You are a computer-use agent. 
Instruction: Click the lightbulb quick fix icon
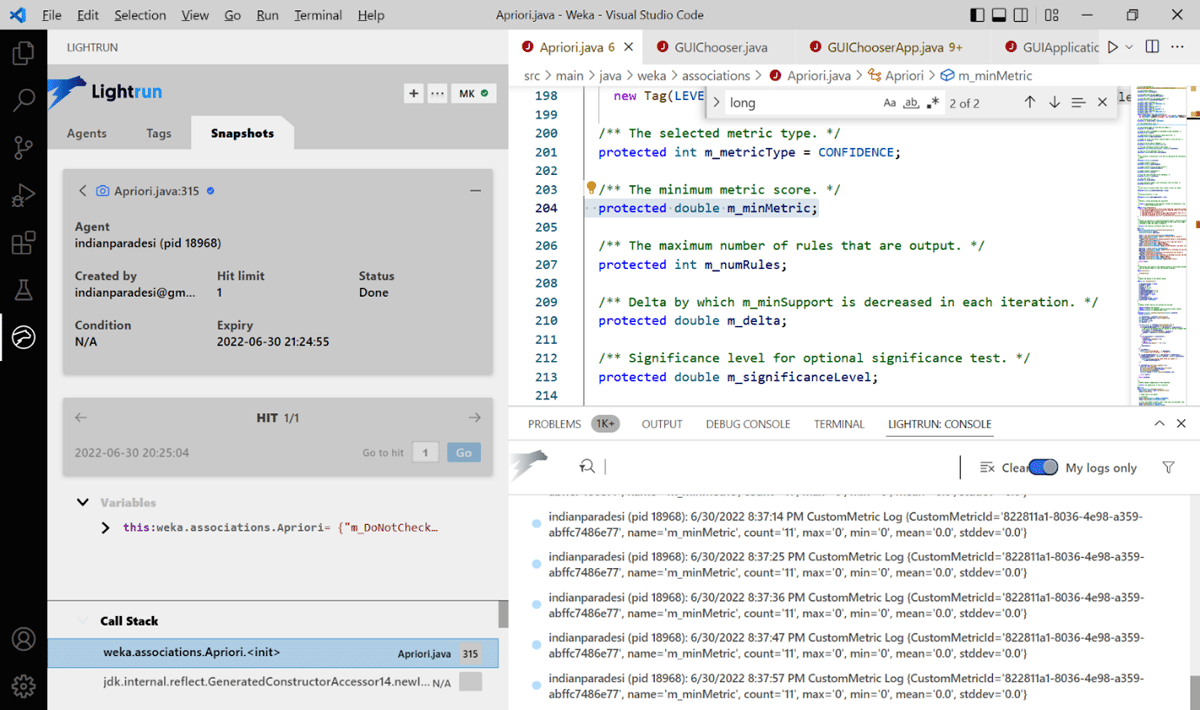[591, 188]
